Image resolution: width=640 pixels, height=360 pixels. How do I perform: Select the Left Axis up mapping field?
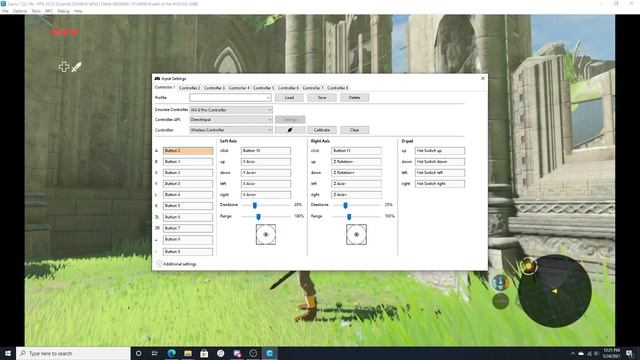click(x=266, y=162)
